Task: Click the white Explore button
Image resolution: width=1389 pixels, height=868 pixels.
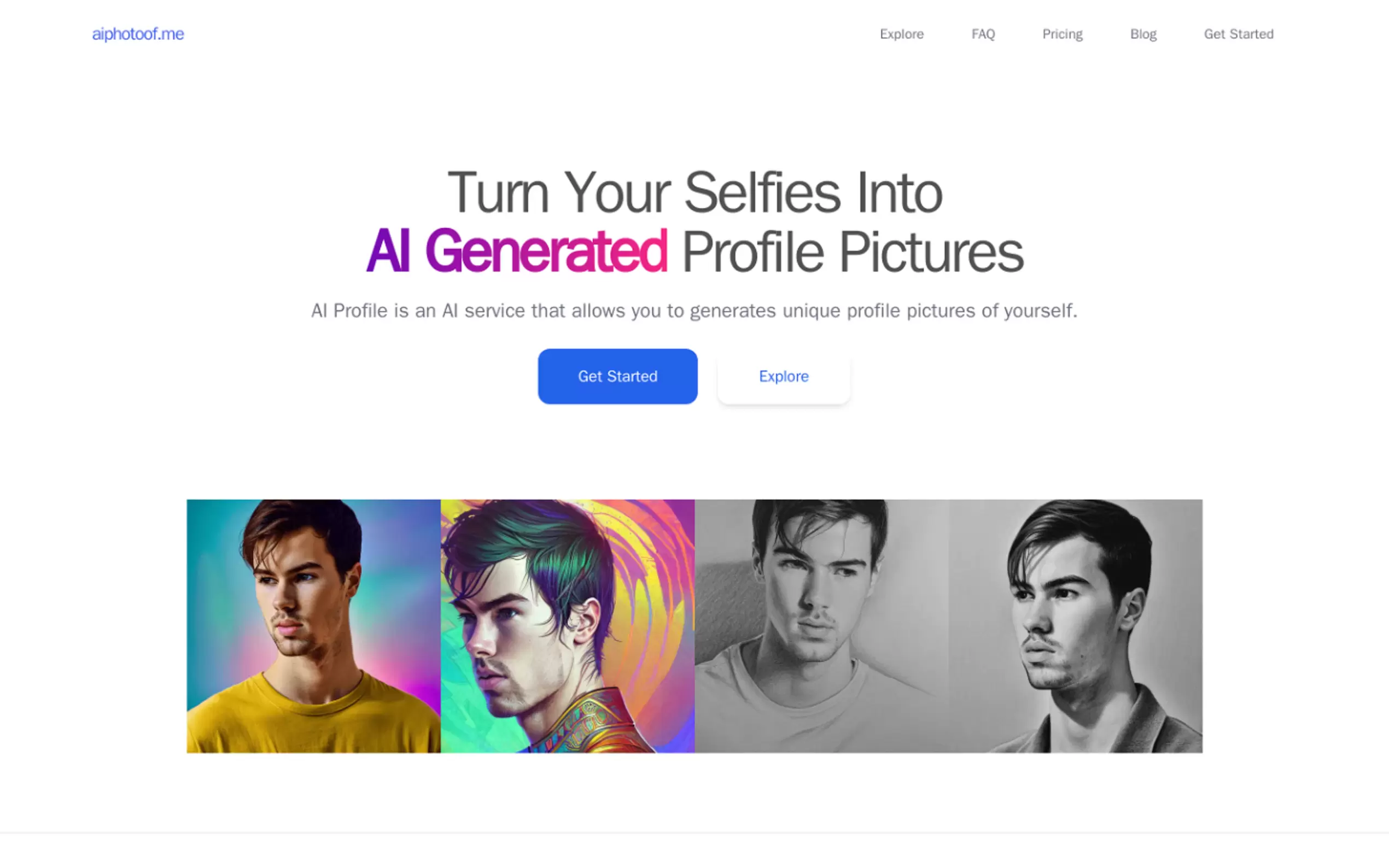Action: tap(784, 376)
